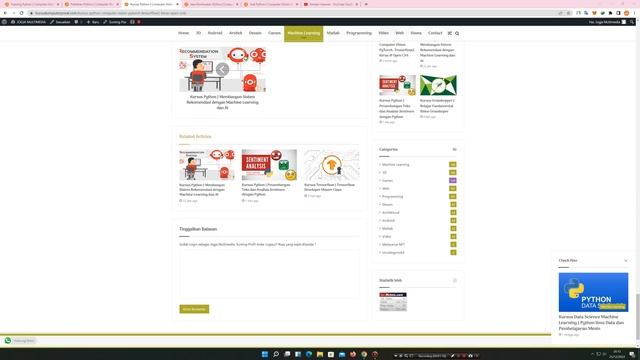Open sidebar Sentiment Analysis post thumbnail

[398, 85]
